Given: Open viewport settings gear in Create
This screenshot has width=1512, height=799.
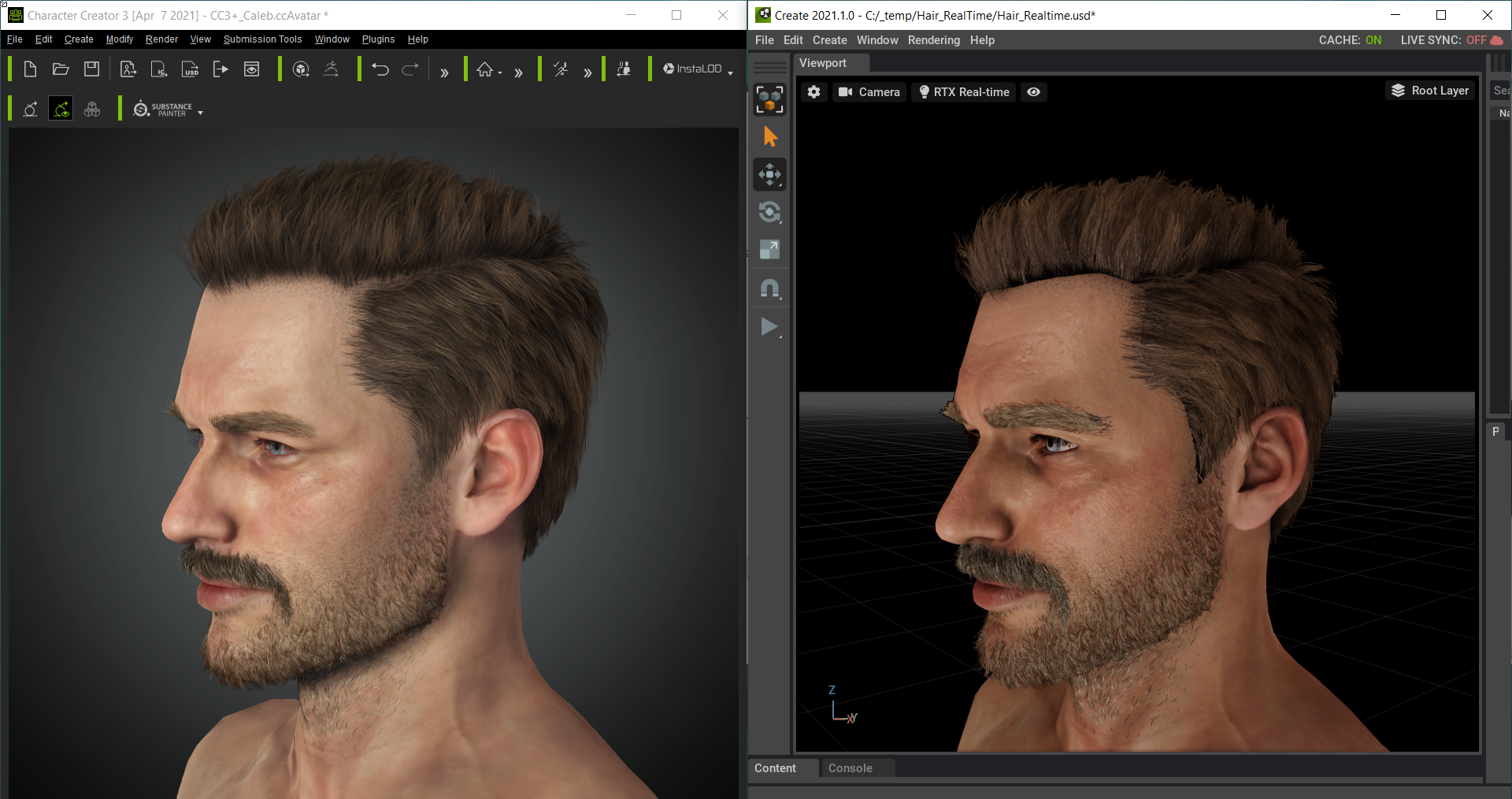Looking at the screenshot, I should (814, 92).
